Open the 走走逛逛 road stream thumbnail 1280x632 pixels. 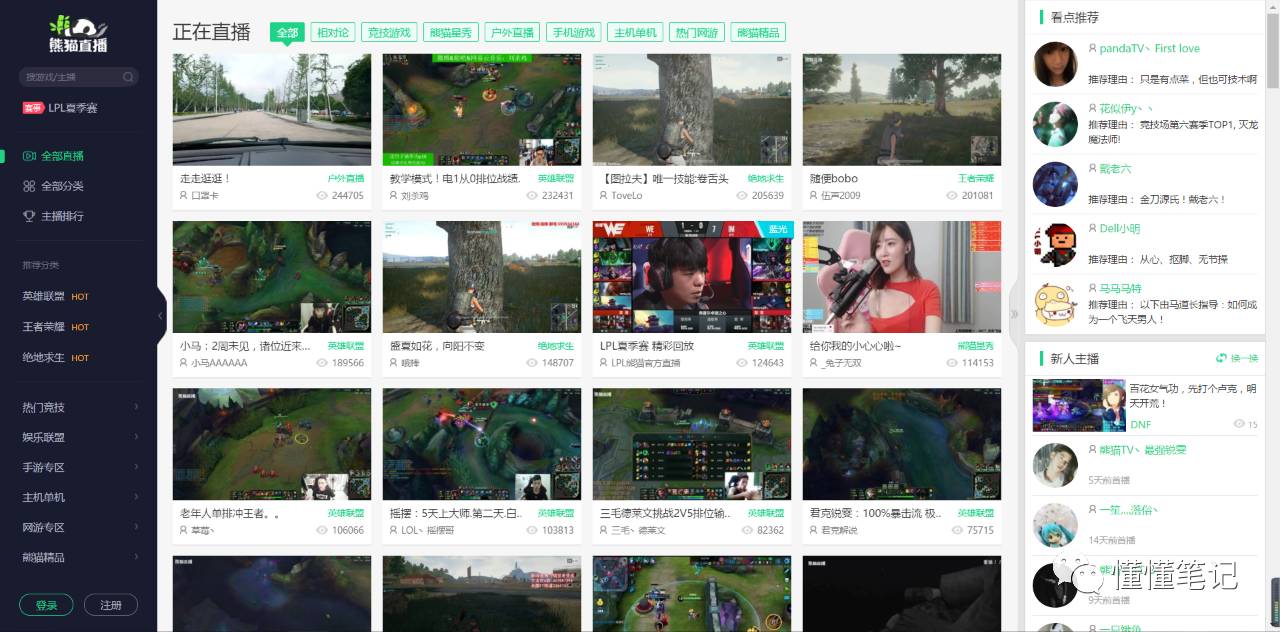pyautogui.click(x=272, y=110)
